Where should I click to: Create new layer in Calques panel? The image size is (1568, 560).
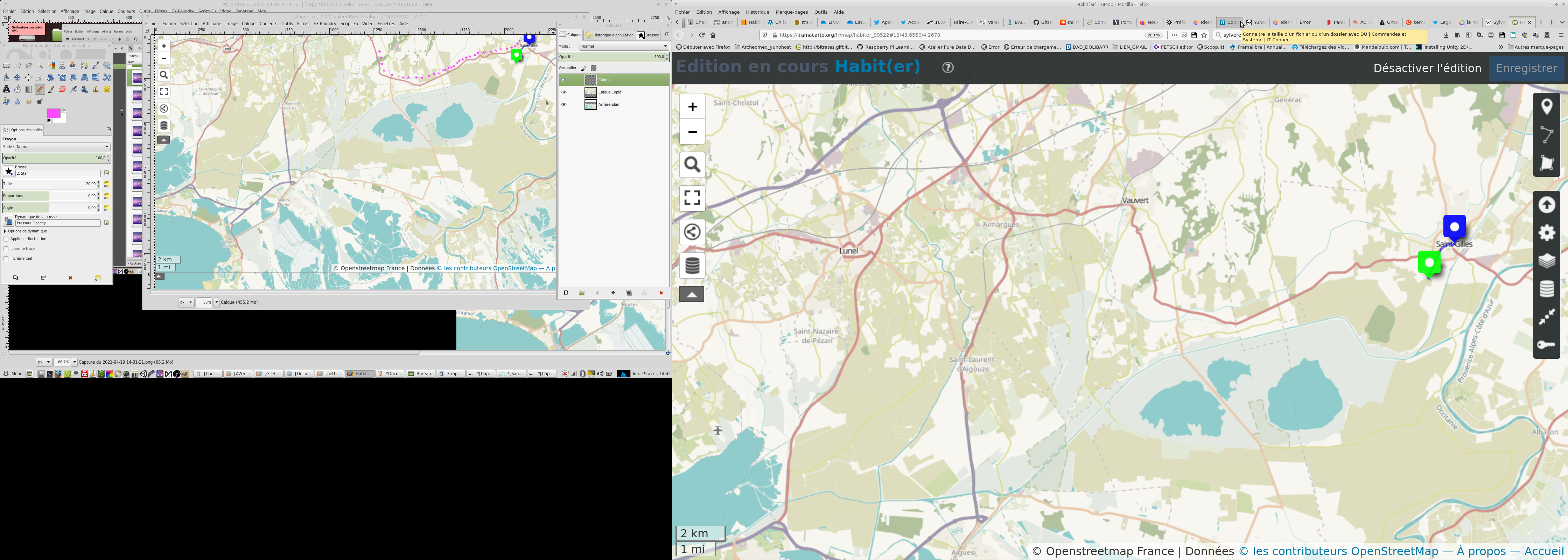point(566,293)
